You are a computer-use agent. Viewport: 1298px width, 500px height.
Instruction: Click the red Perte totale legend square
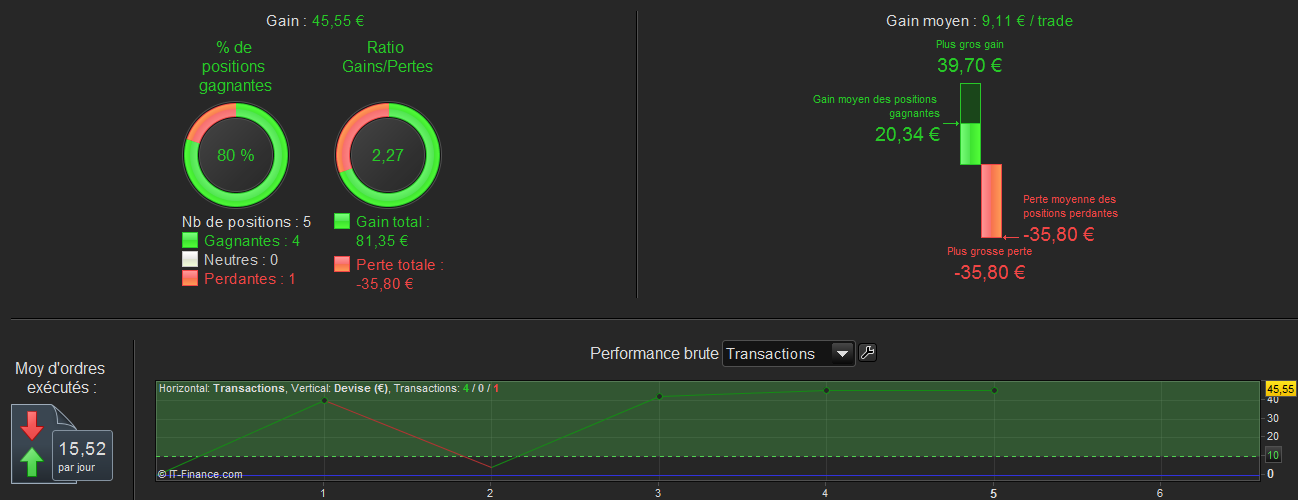[342, 264]
